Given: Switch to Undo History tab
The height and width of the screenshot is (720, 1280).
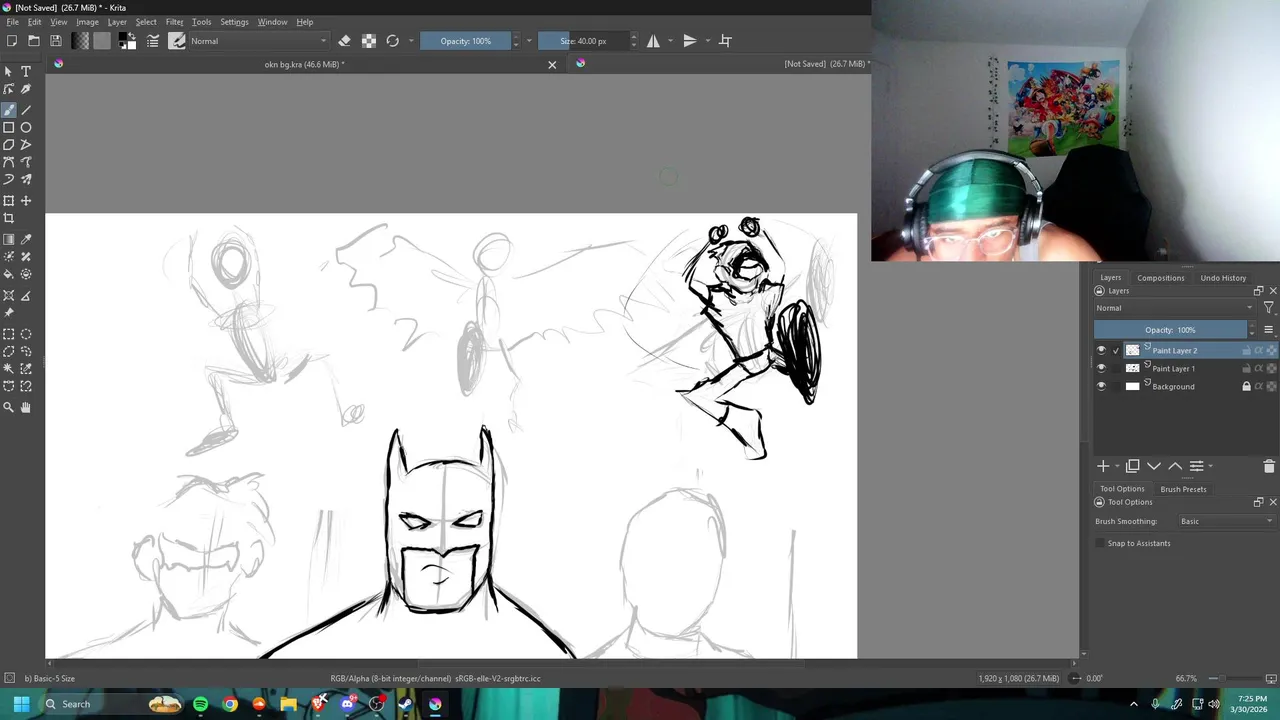Looking at the screenshot, I should [x=1223, y=278].
